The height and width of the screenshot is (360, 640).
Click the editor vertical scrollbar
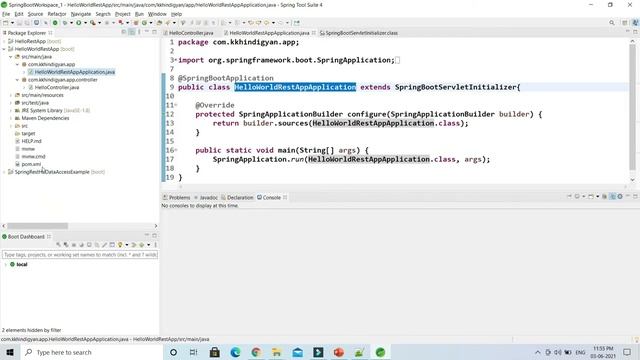click(x=633, y=108)
